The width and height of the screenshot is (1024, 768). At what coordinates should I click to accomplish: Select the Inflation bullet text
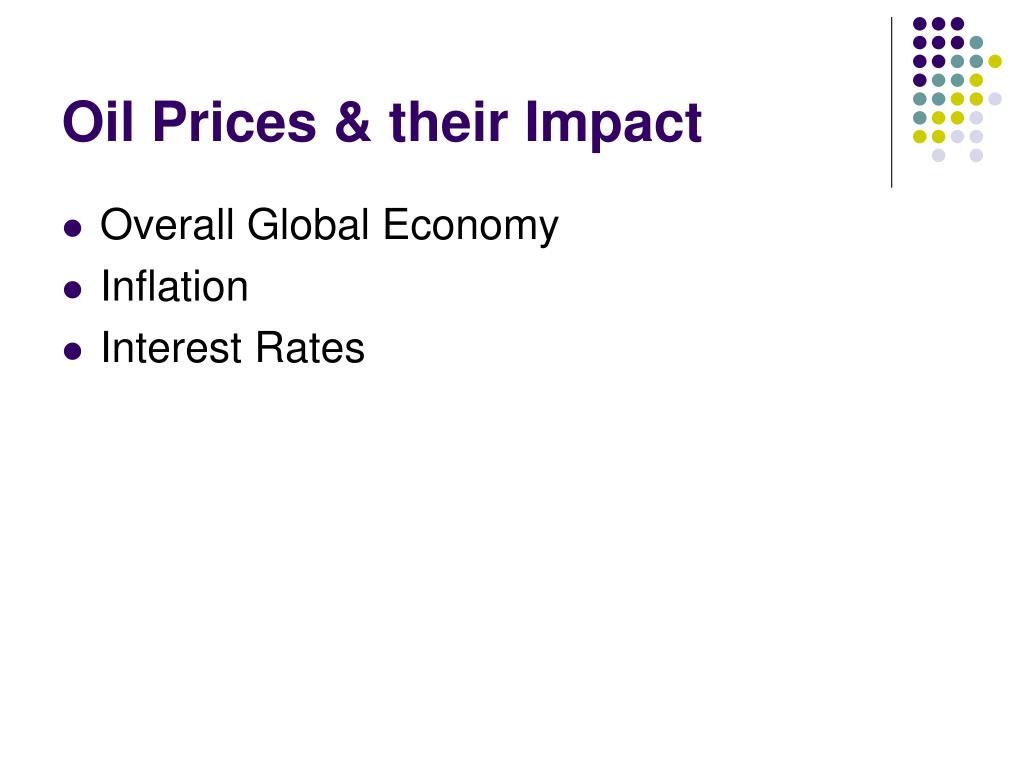click(x=174, y=286)
